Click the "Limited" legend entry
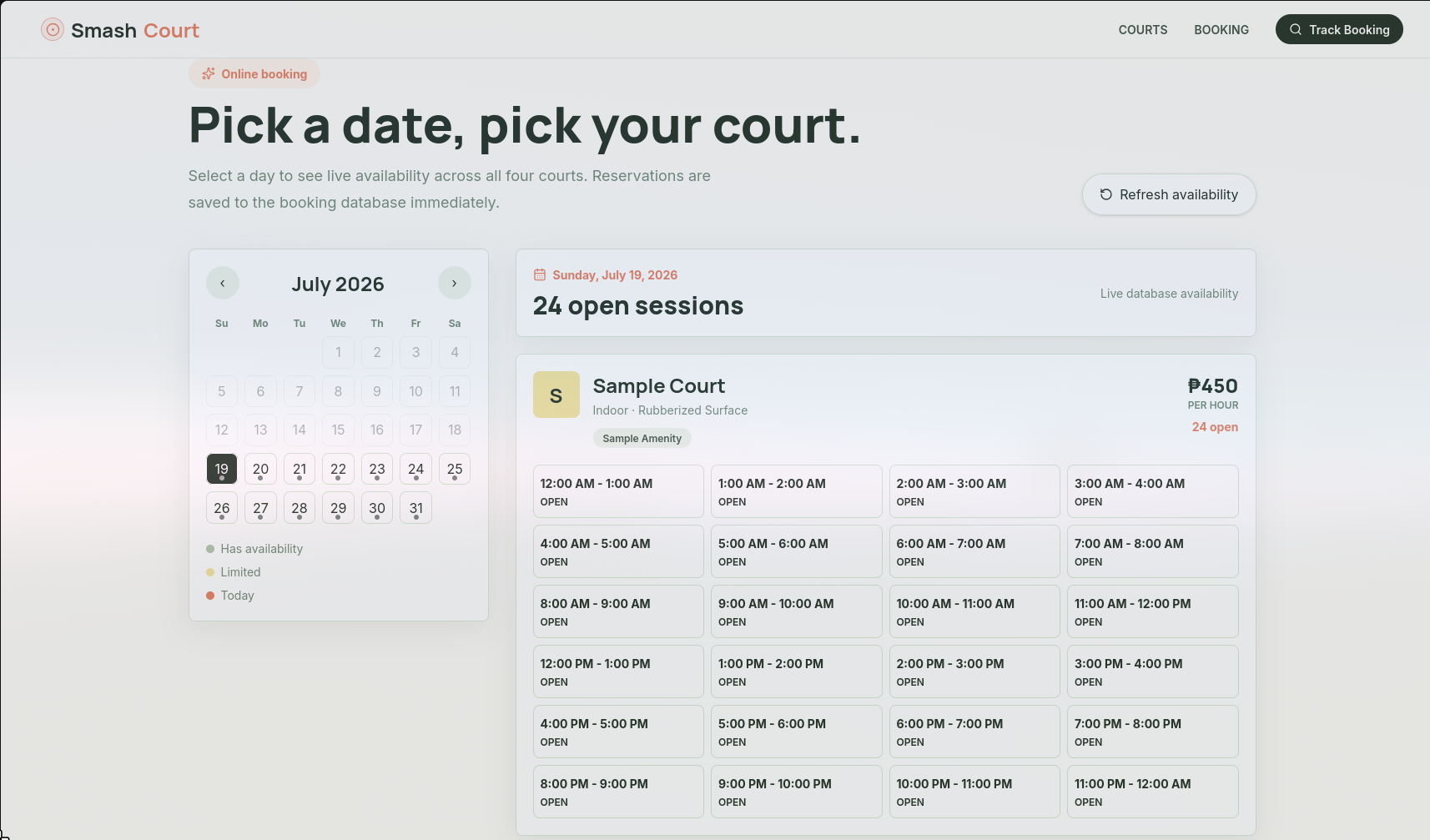This screenshot has width=1430, height=840. (234, 572)
